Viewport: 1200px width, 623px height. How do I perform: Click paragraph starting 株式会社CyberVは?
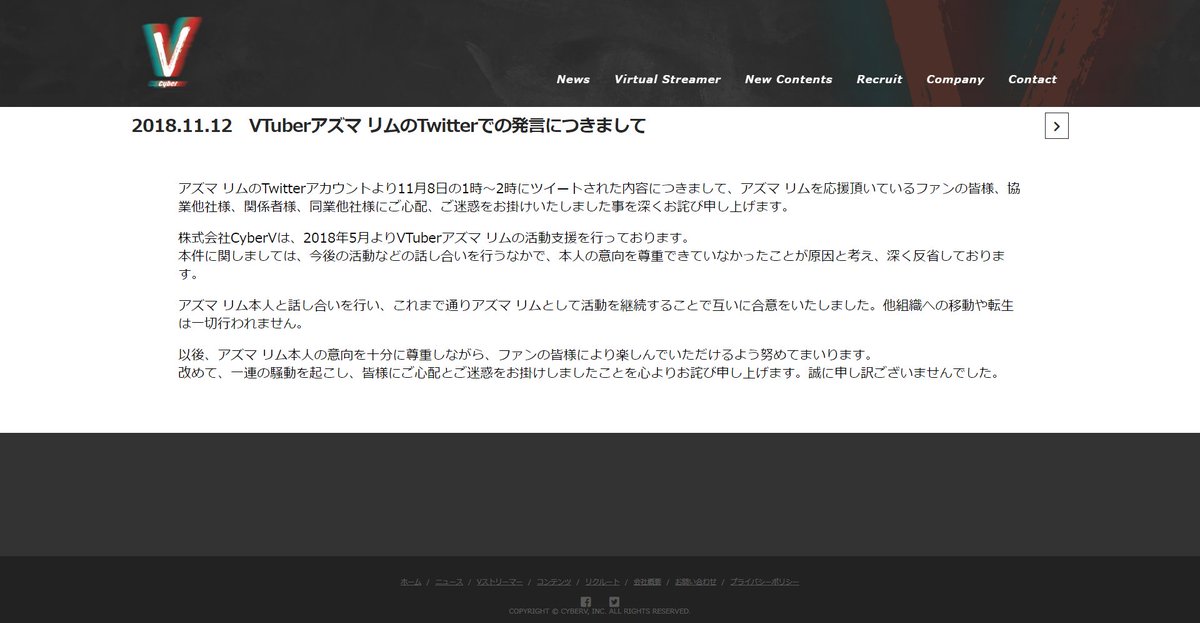592,255
